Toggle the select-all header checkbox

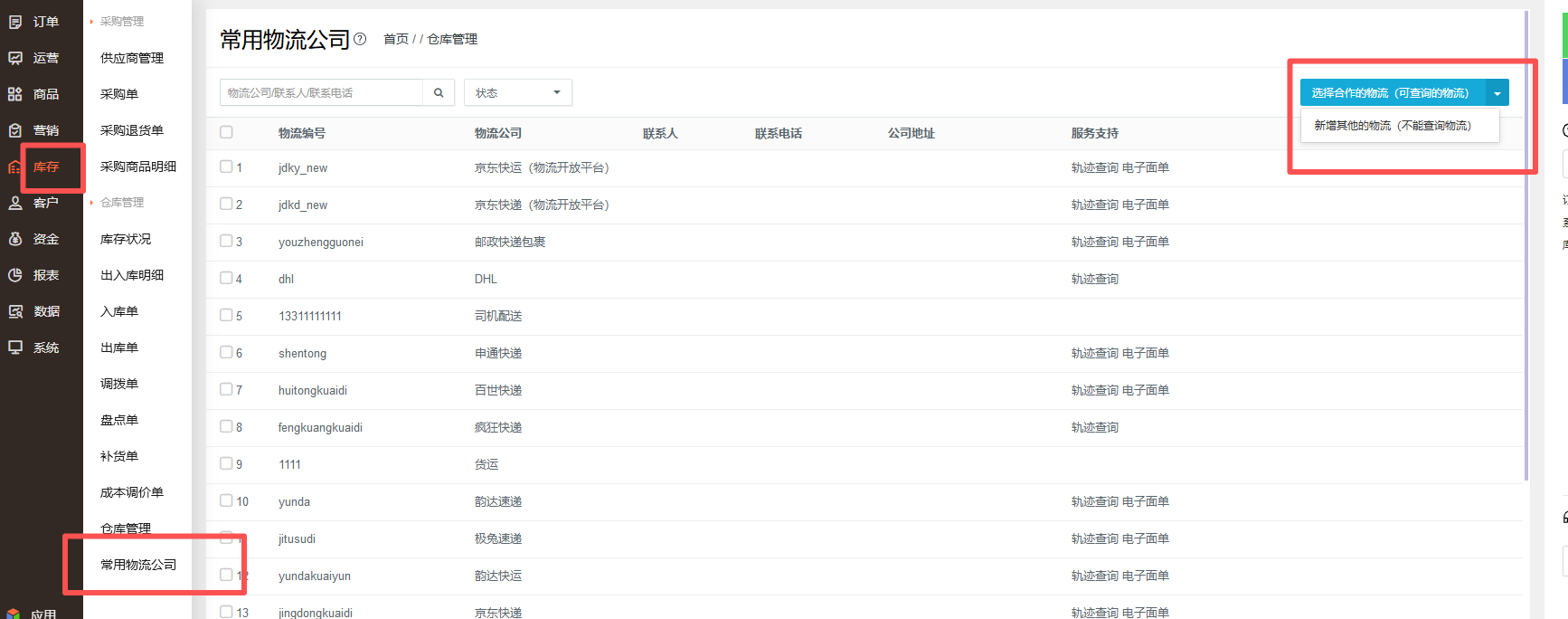[x=226, y=132]
